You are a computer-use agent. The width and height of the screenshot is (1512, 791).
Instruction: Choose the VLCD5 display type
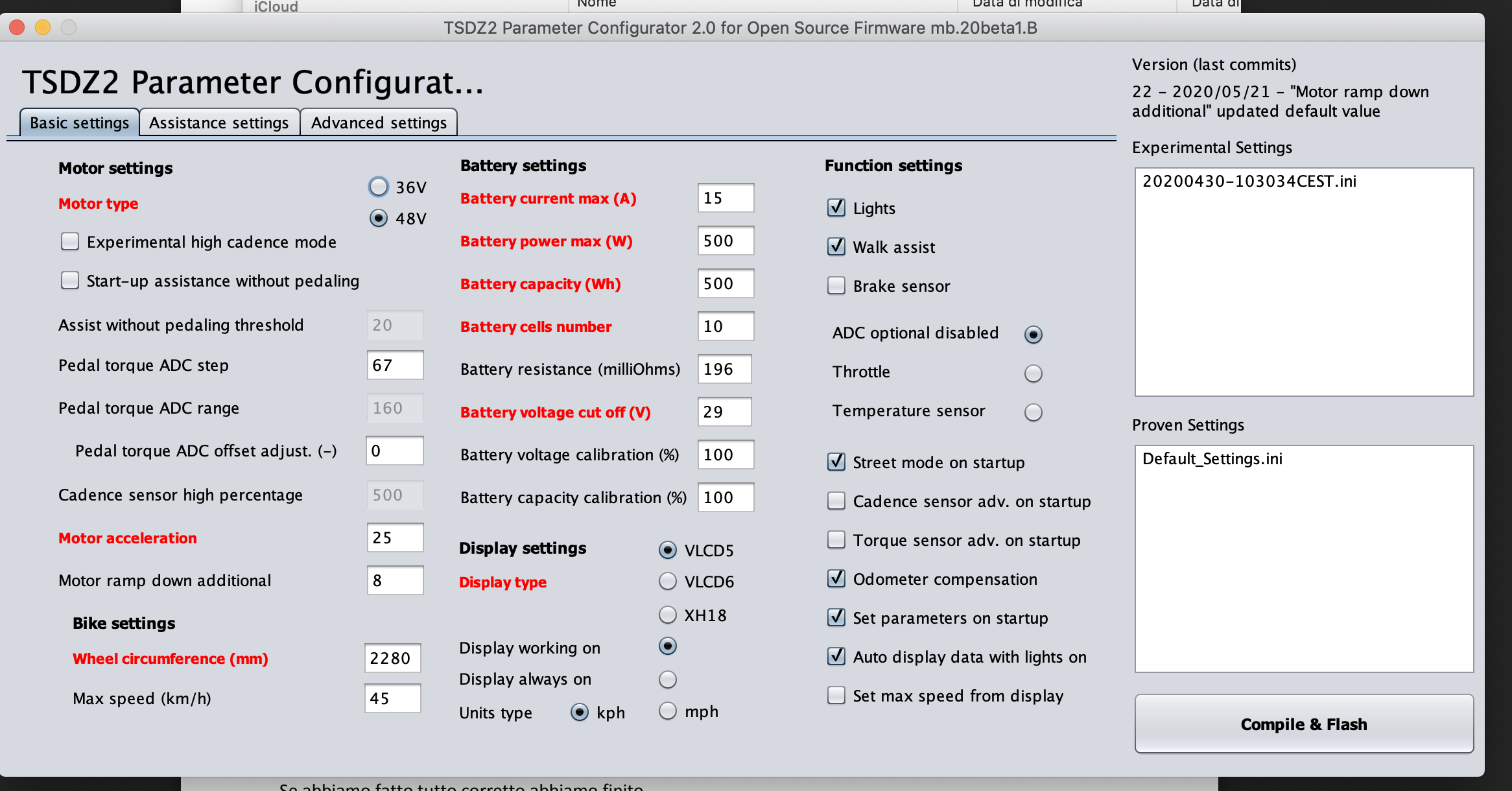coord(668,550)
